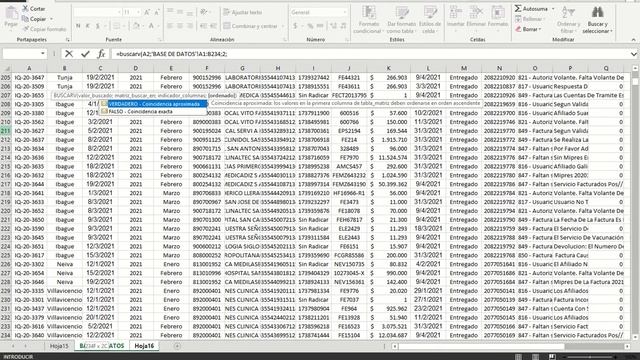640x360 pixels.
Task: Select VERDADERO - Coincidencia aproximada option
Action: tap(154, 104)
